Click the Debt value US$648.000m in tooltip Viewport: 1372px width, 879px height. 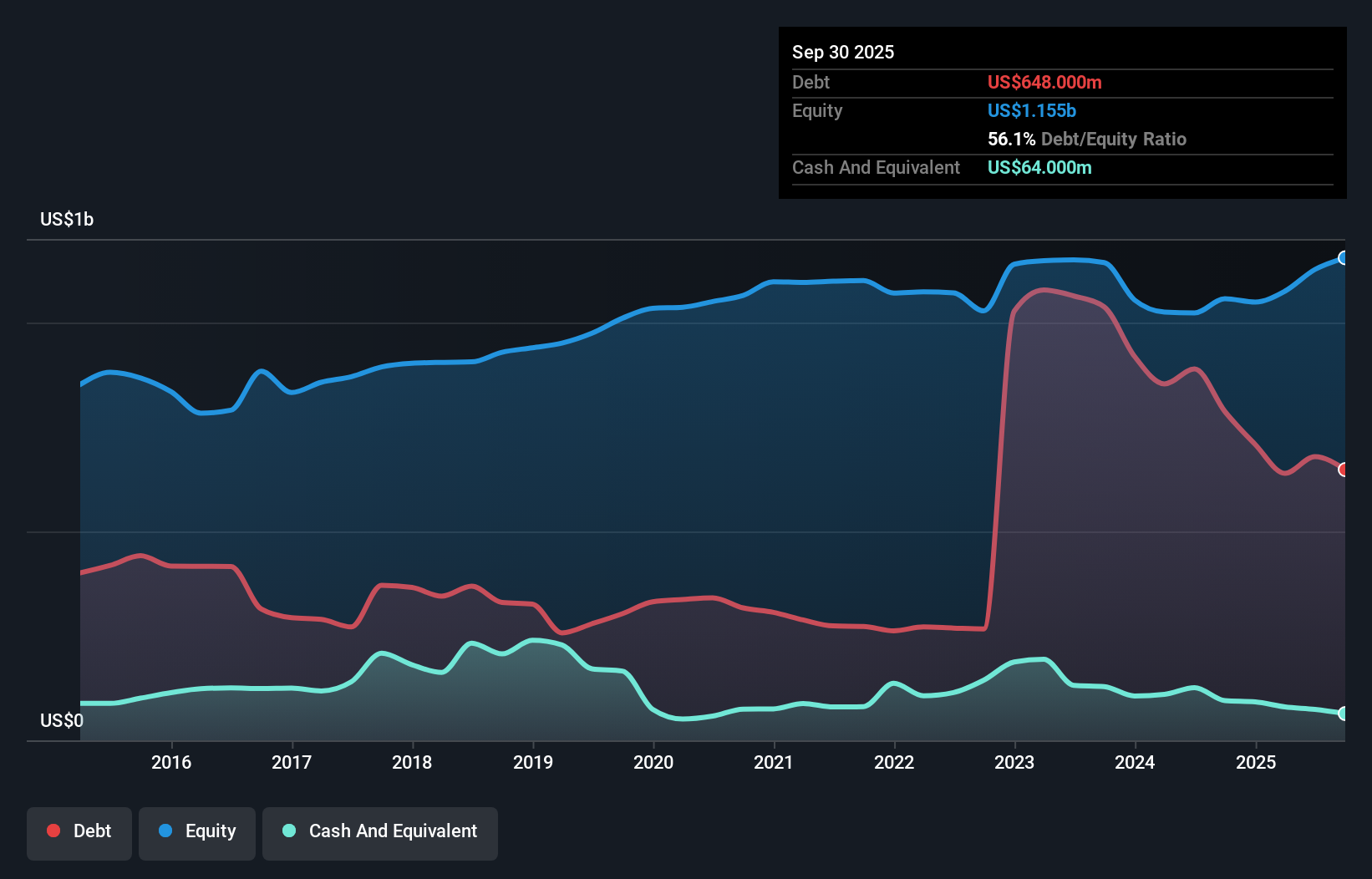click(1044, 82)
